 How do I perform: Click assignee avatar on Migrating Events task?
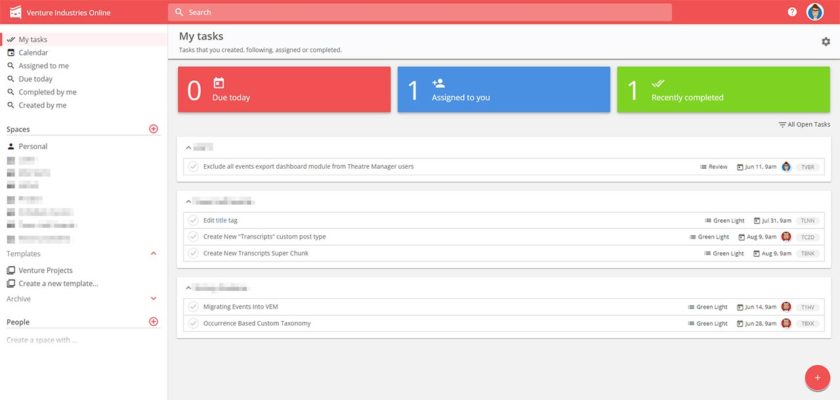786,307
